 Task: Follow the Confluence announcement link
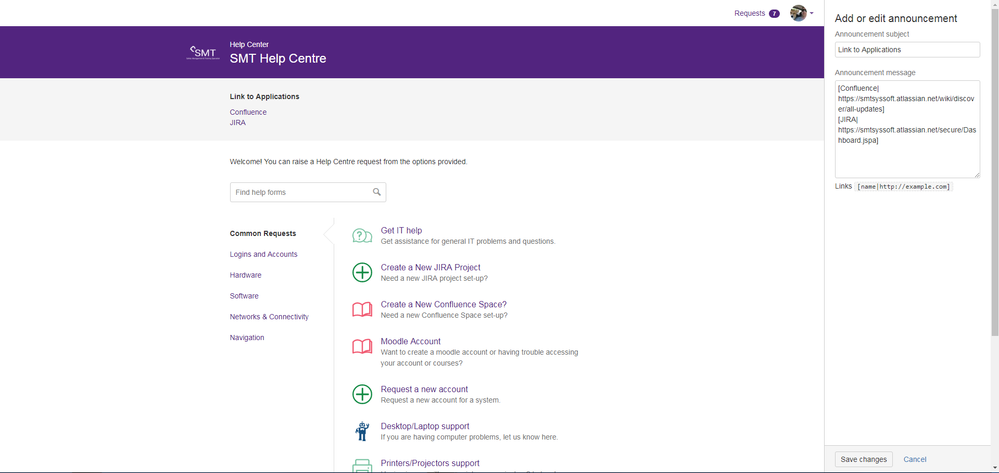pos(248,112)
